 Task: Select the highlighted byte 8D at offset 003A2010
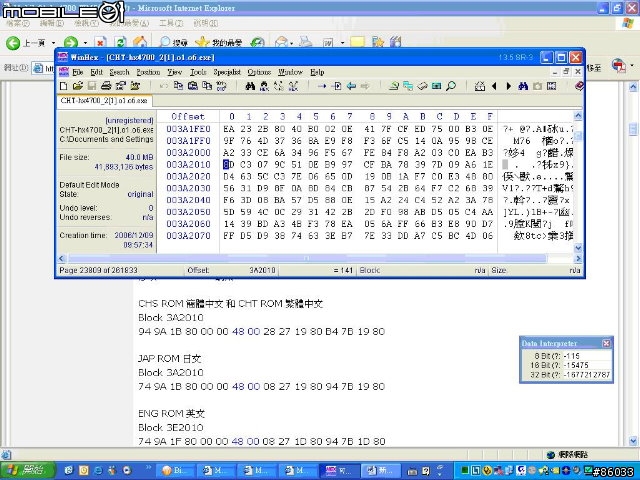(229, 164)
